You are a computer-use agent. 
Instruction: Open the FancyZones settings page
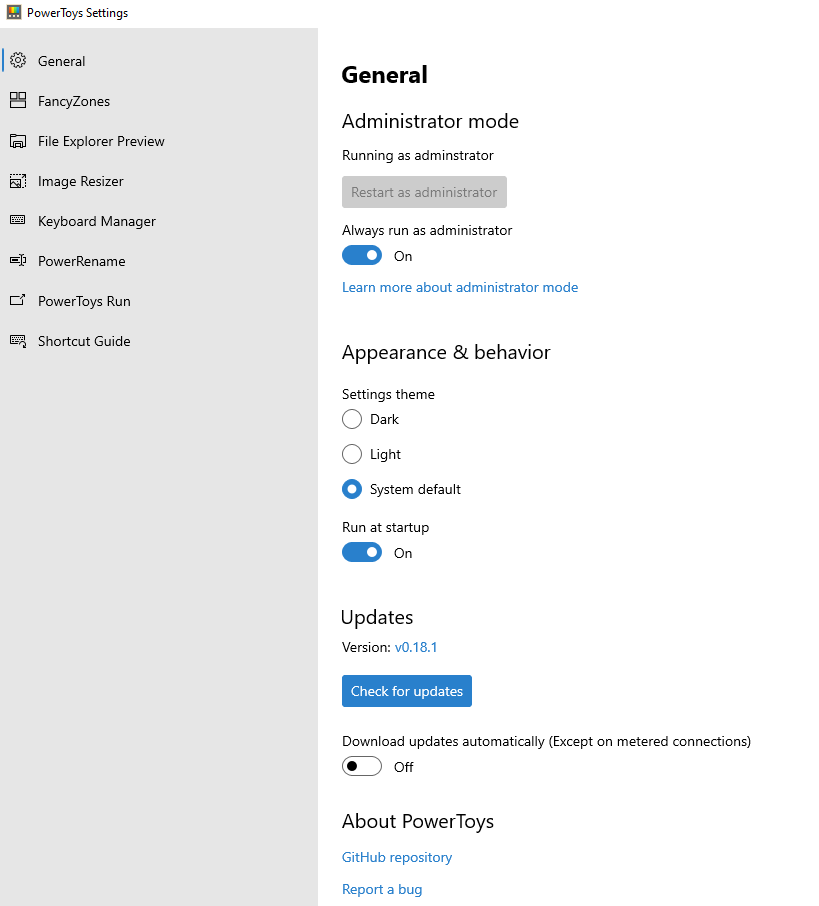159,101
